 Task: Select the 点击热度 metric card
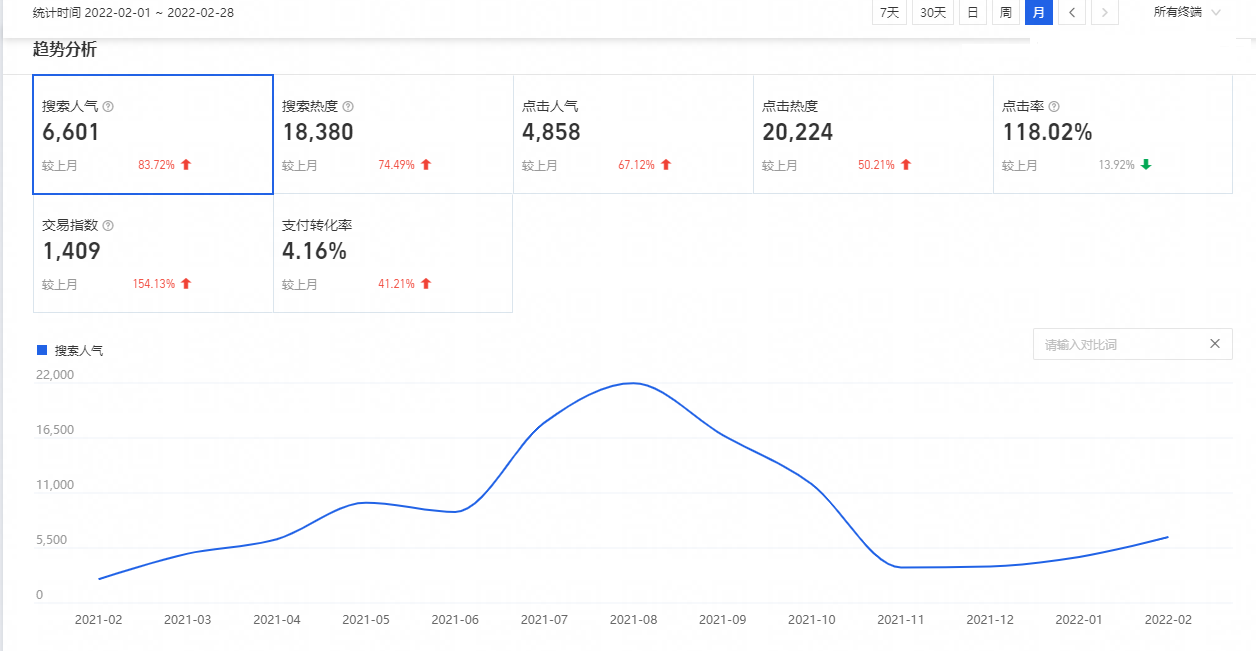pos(873,134)
